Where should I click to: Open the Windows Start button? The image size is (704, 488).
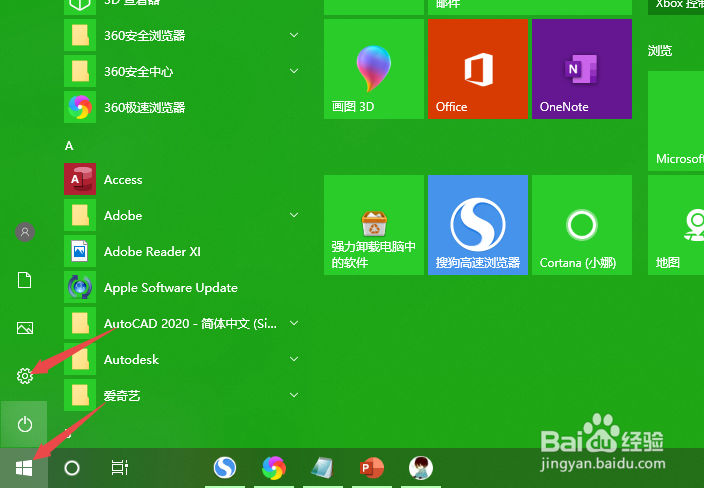[x=24, y=468]
